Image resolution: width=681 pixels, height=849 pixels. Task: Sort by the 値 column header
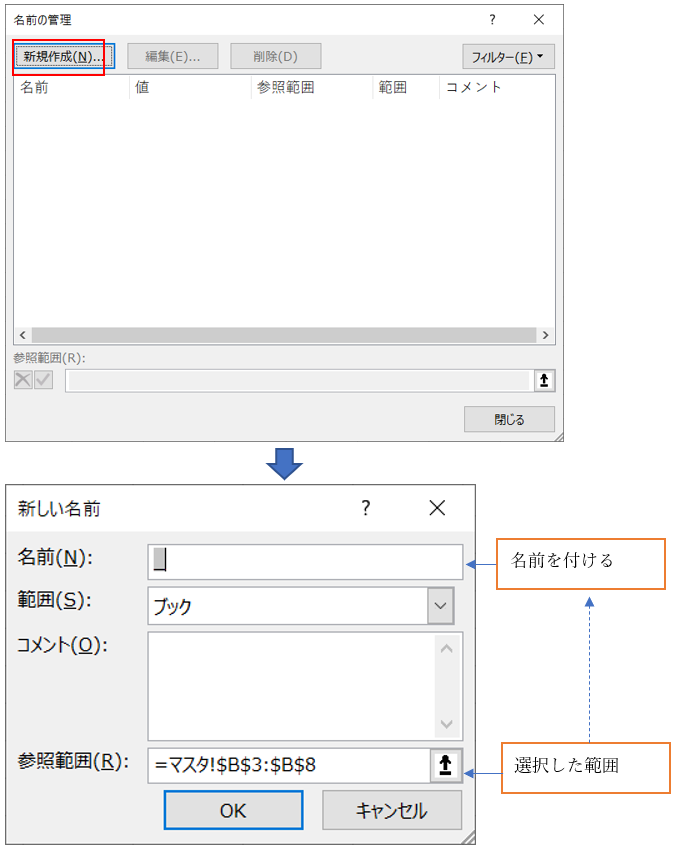[190, 87]
